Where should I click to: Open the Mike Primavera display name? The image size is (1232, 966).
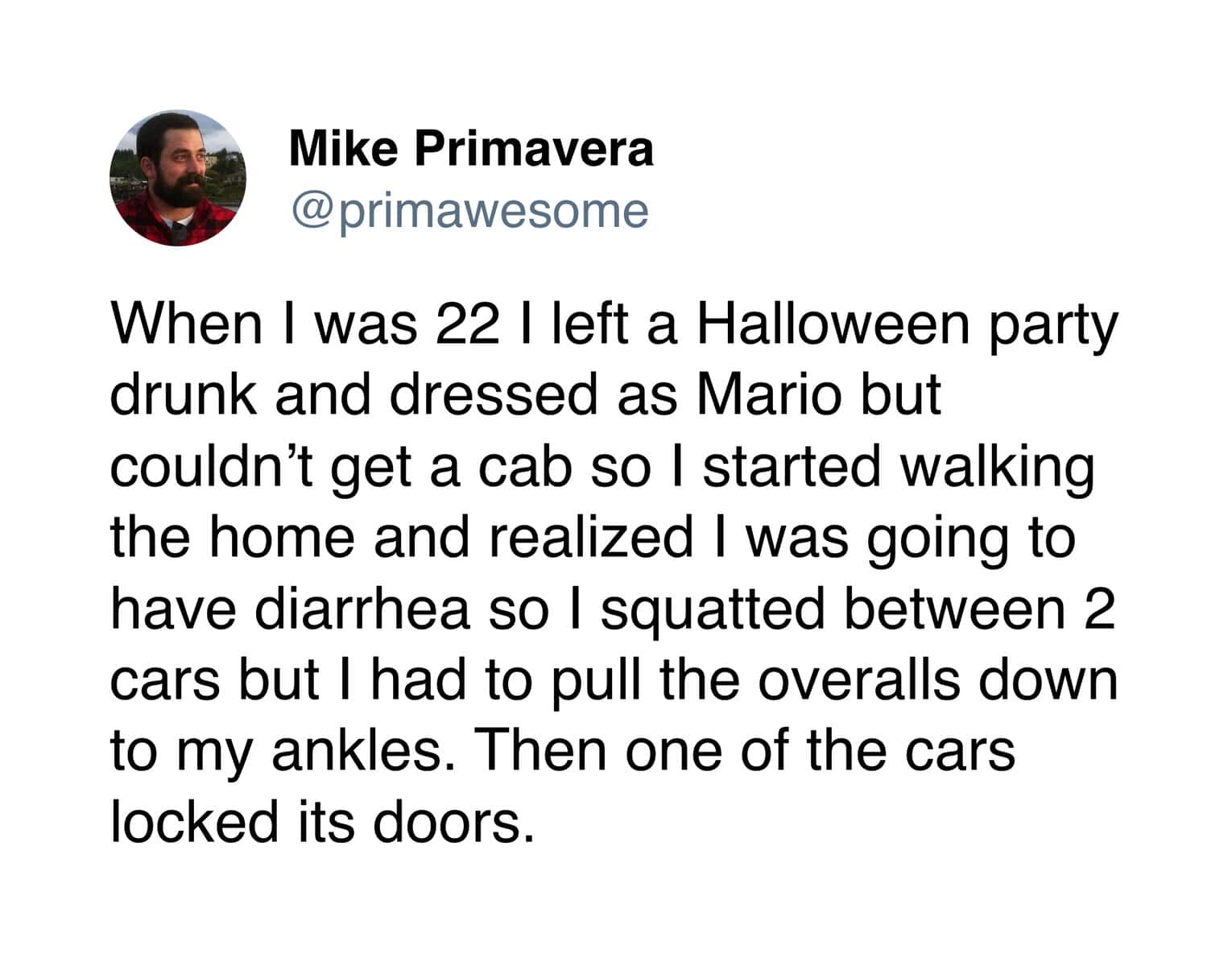click(x=471, y=150)
